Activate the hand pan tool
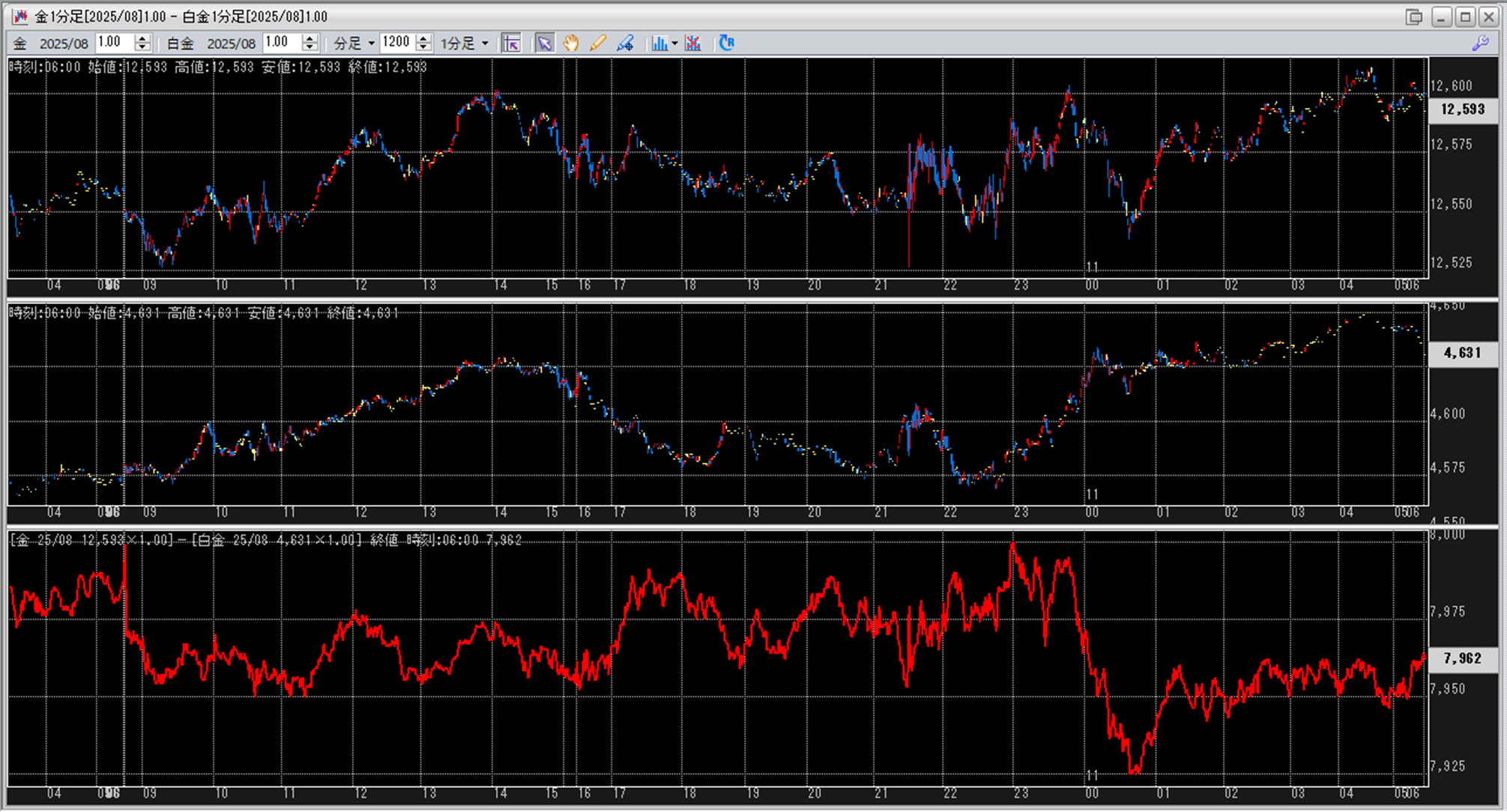The height and width of the screenshot is (812, 1507). point(571,43)
